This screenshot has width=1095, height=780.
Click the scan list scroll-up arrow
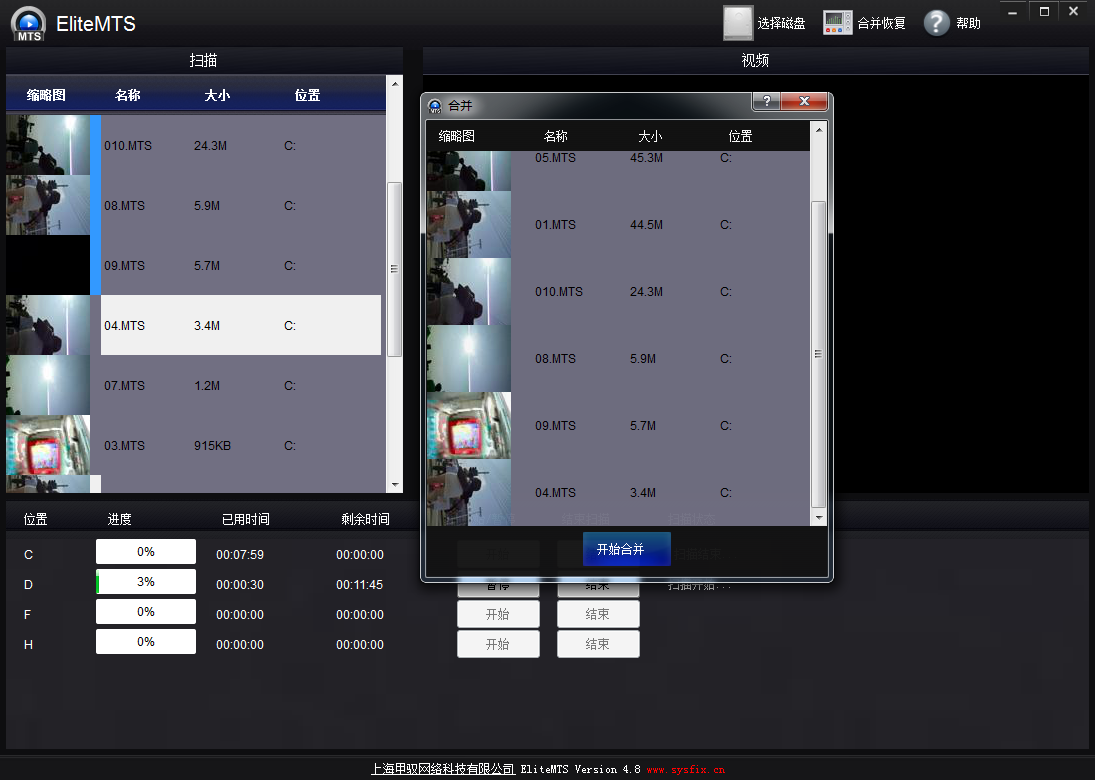[395, 84]
